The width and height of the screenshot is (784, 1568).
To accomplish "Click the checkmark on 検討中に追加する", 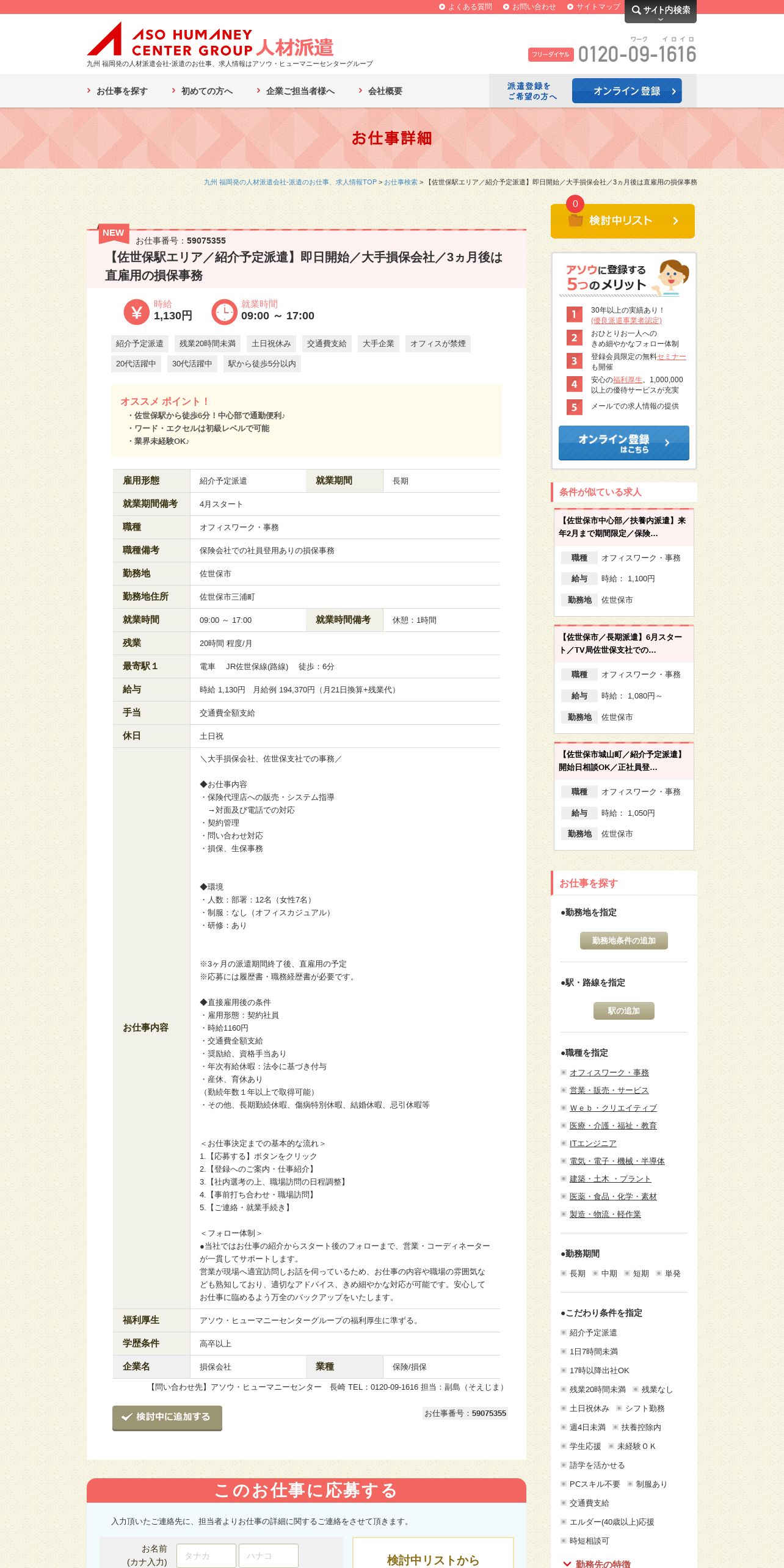I will click(x=127, y=1417).
